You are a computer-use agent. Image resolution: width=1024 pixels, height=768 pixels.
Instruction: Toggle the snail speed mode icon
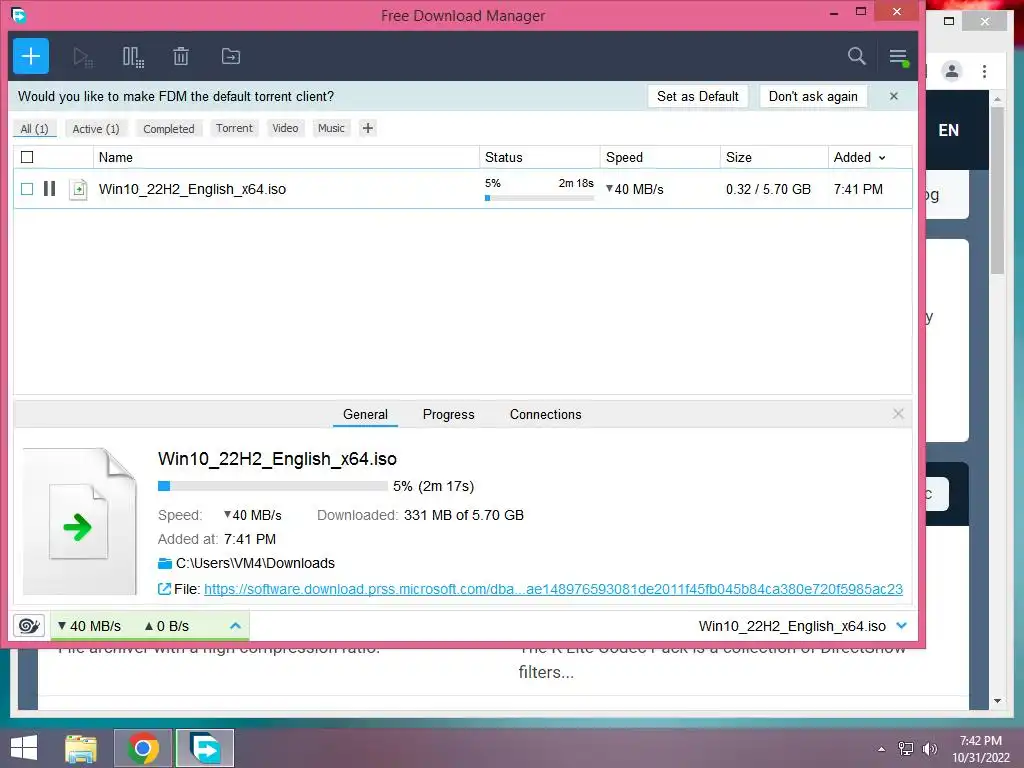pos(29,626)
